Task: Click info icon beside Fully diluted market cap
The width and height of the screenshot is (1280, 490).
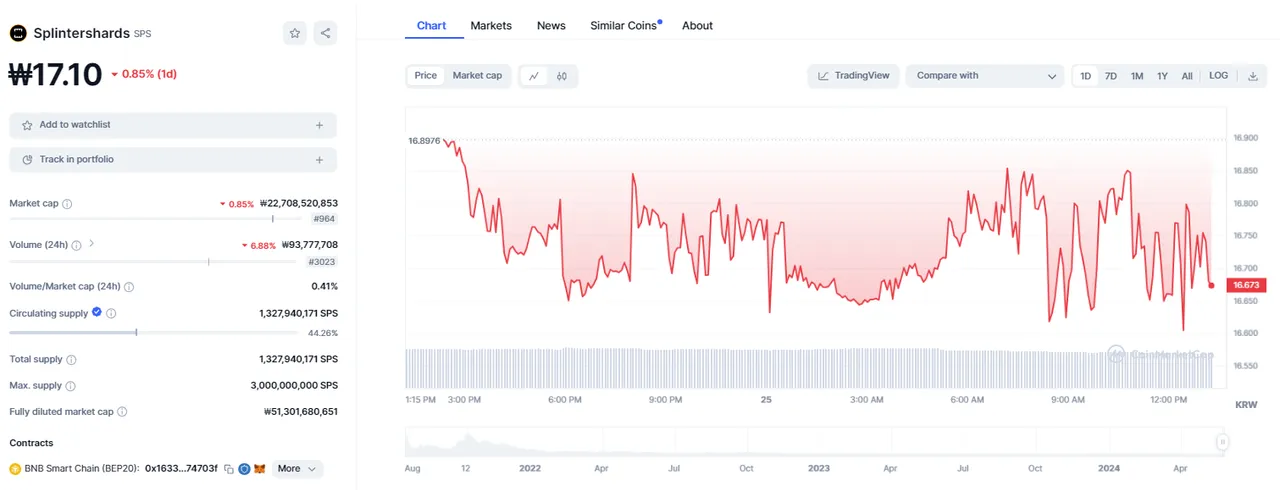Action: coord(122,412)
